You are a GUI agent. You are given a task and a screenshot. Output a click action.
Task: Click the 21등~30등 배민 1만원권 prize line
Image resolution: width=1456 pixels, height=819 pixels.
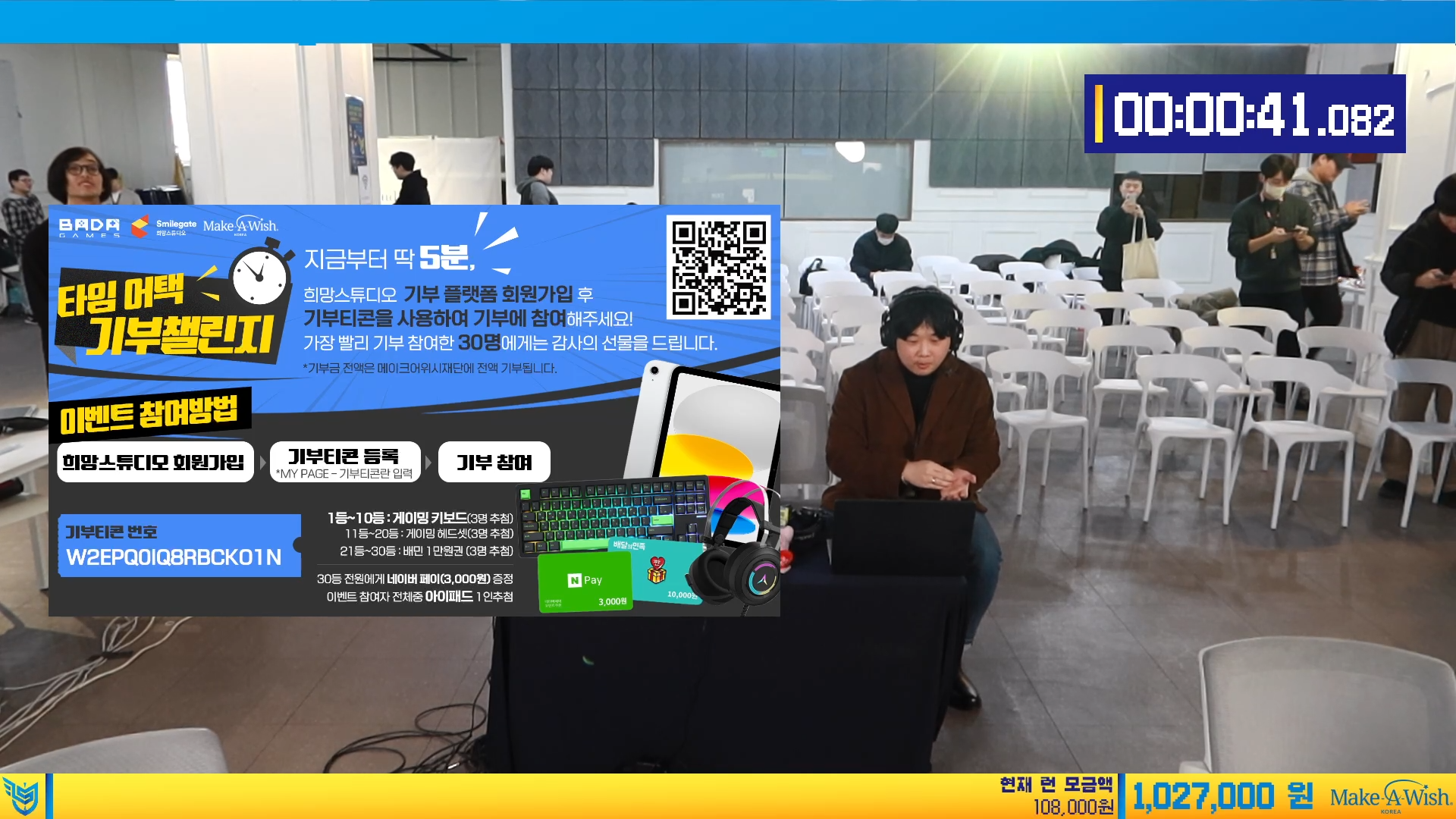point(426,551)
